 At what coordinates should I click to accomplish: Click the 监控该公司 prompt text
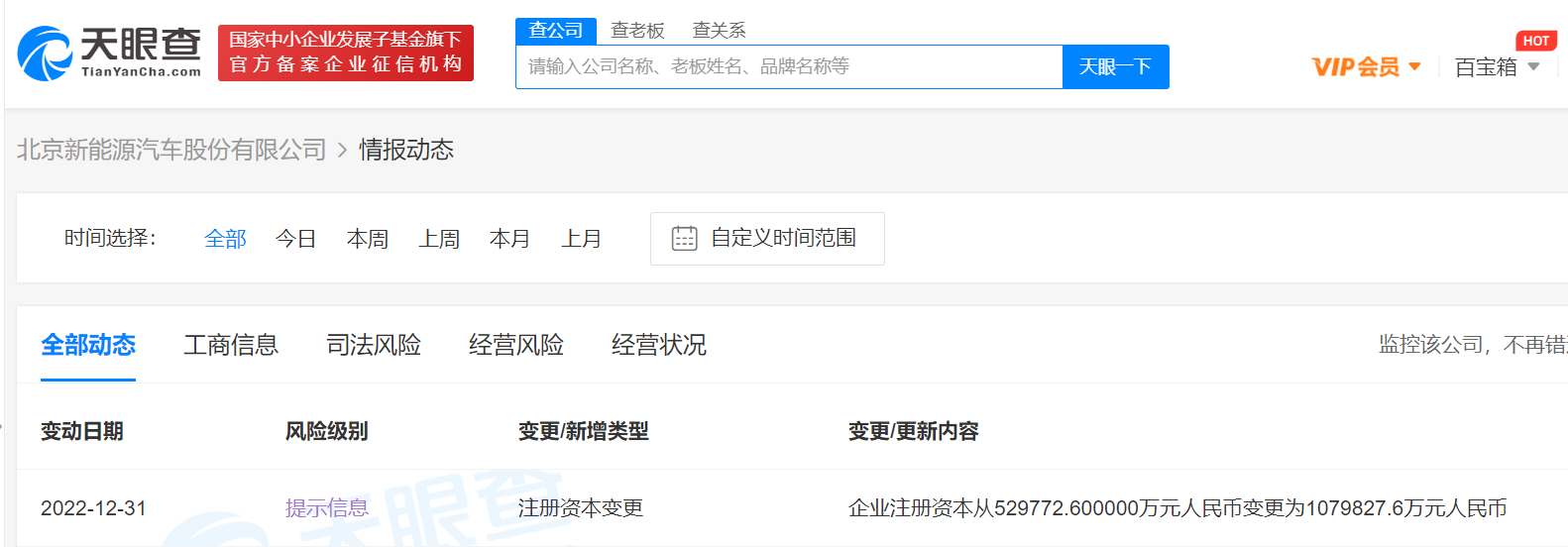pyautogui.click(x=1473, y=345)
